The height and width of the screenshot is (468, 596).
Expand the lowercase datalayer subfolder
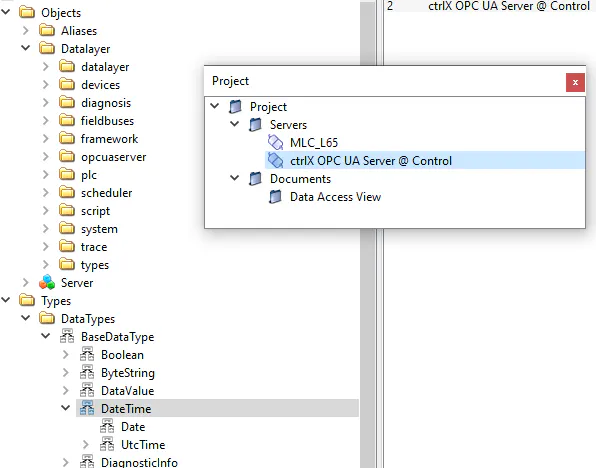click(46, 67)
